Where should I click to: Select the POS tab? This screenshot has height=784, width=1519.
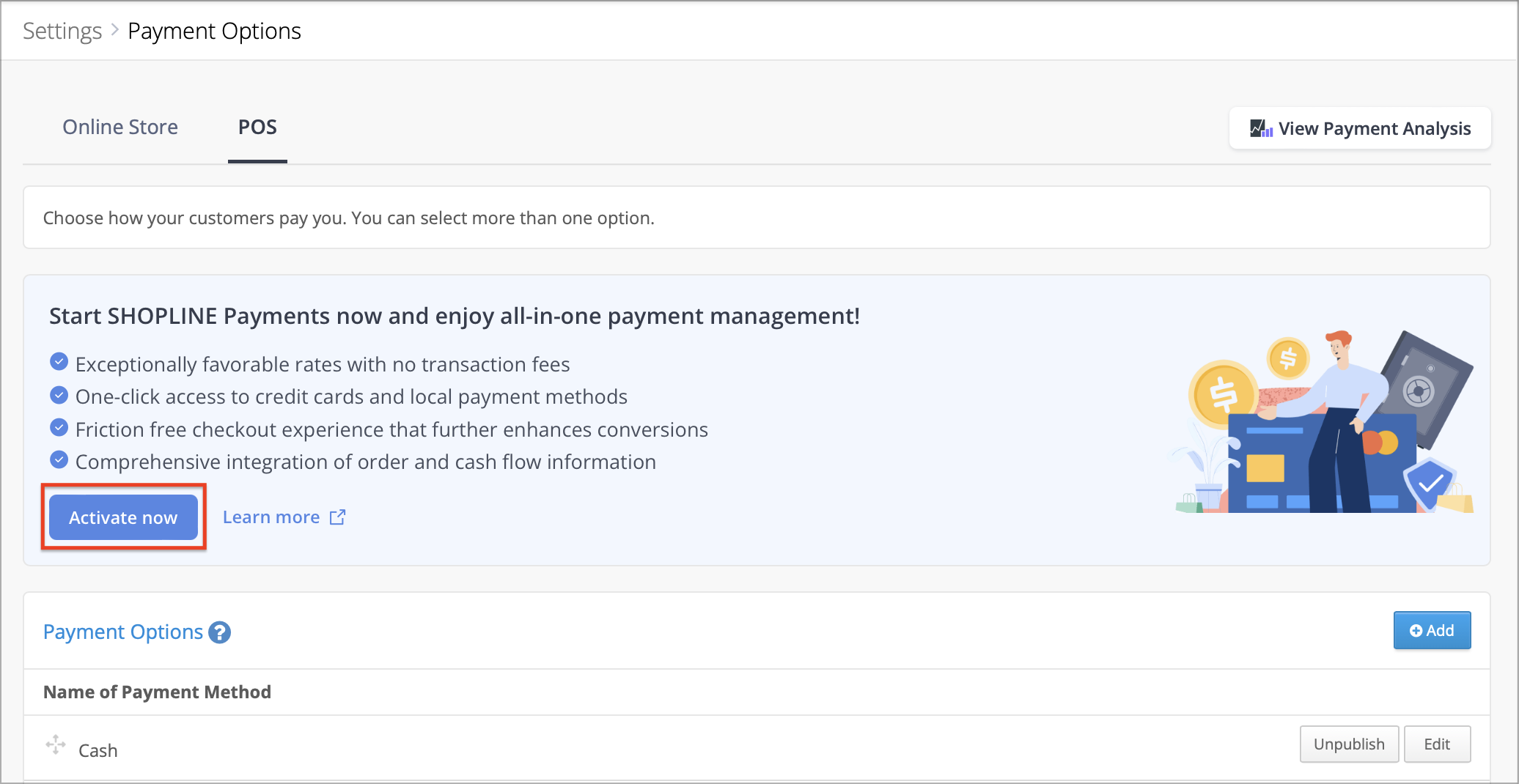pos(257,127)
